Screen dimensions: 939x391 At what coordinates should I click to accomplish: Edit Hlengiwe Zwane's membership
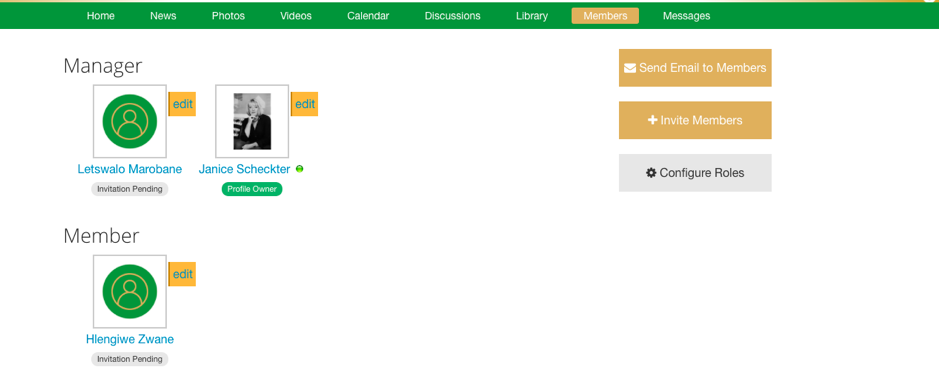tap(182, 274)
